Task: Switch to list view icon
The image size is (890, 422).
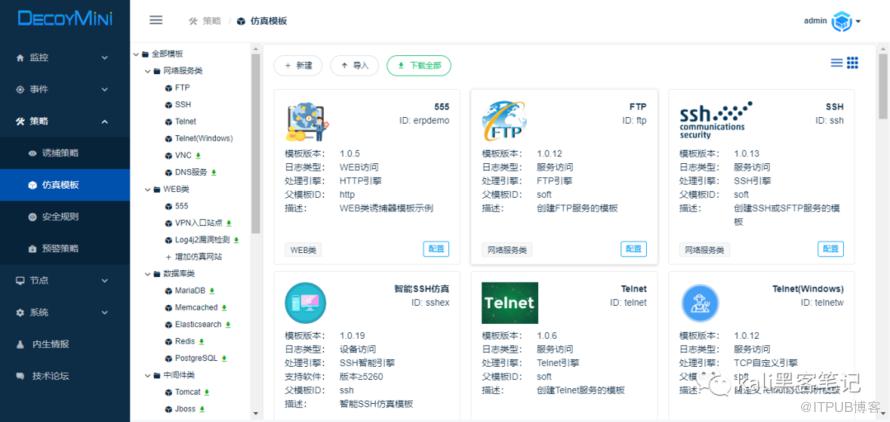Action: pyautogui.click(x=837, y=63)
